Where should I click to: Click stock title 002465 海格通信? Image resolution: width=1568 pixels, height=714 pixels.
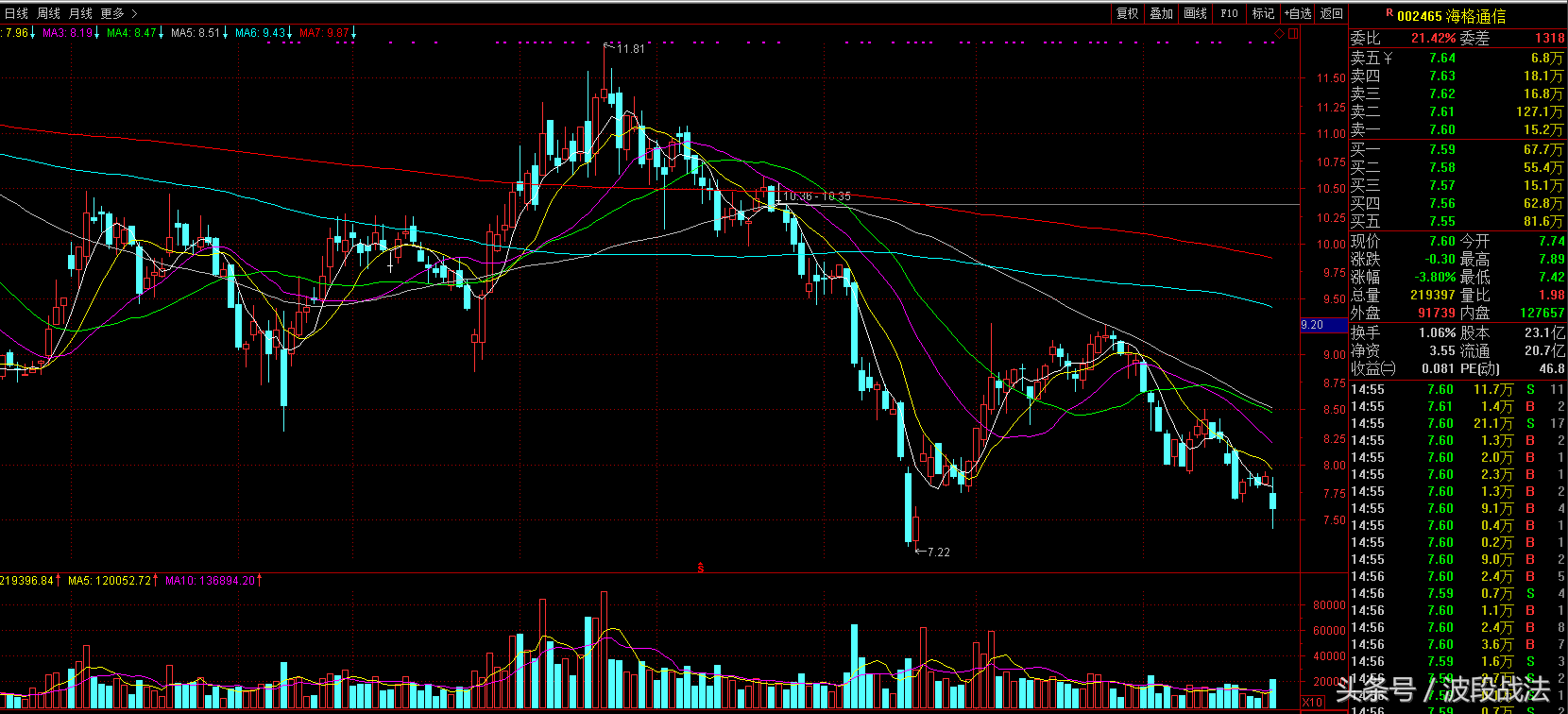coord(1452,16)
